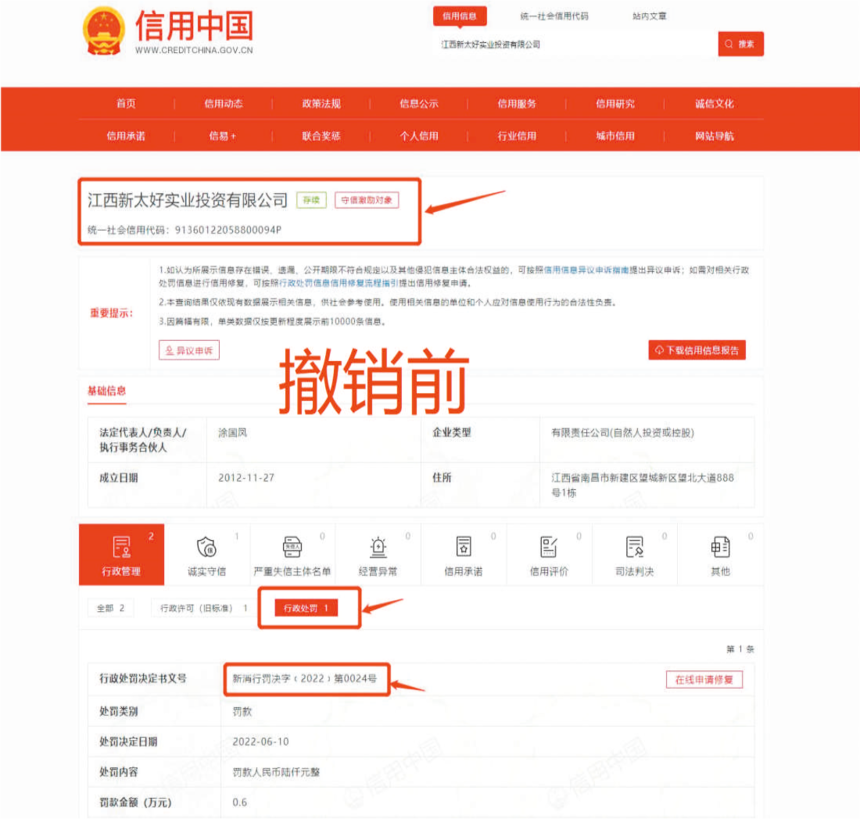Select the 全部 2 filter tab

point(111,608)
